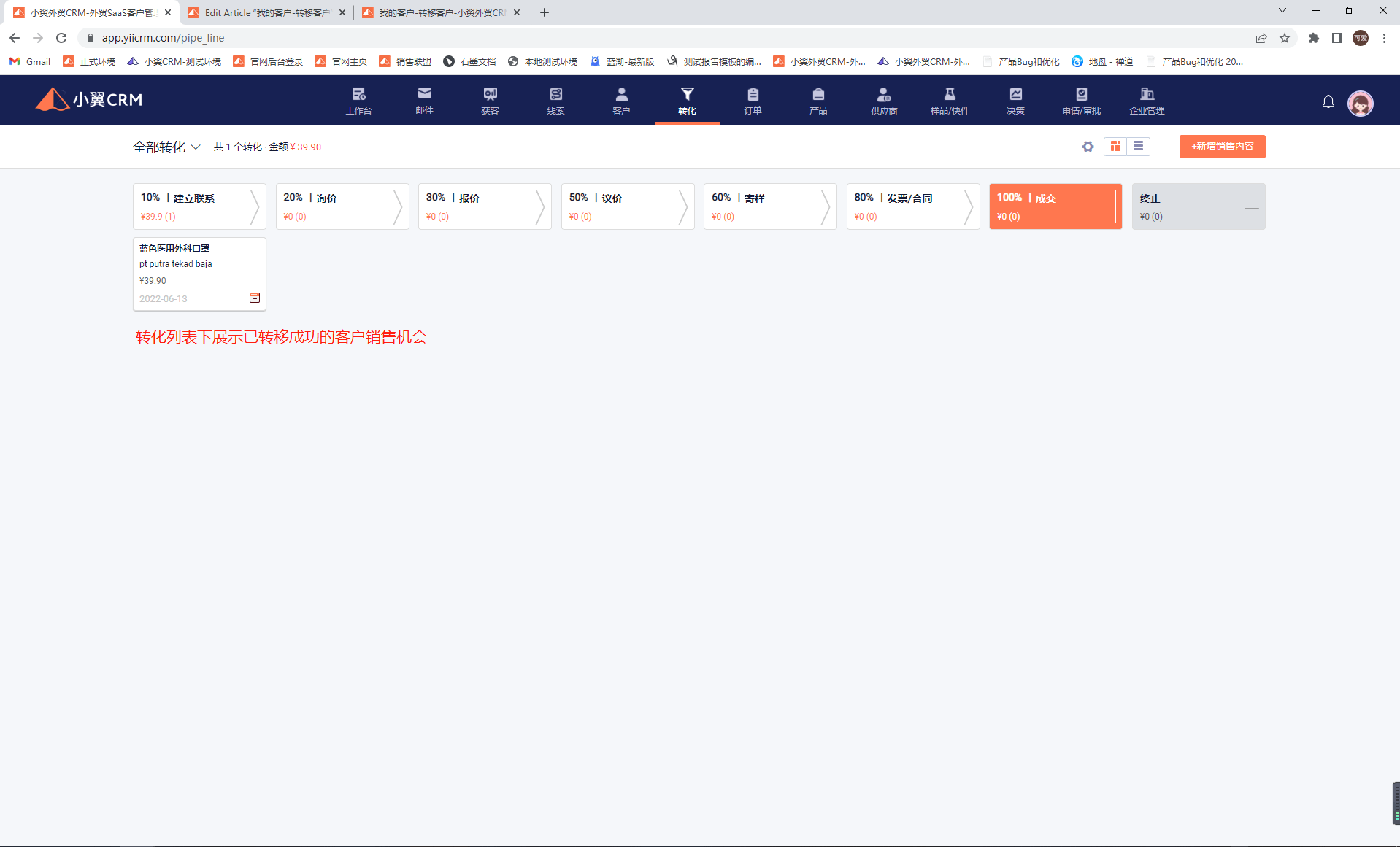
Task: Close the Edit Article tab
Action: (x=342, y=12)
